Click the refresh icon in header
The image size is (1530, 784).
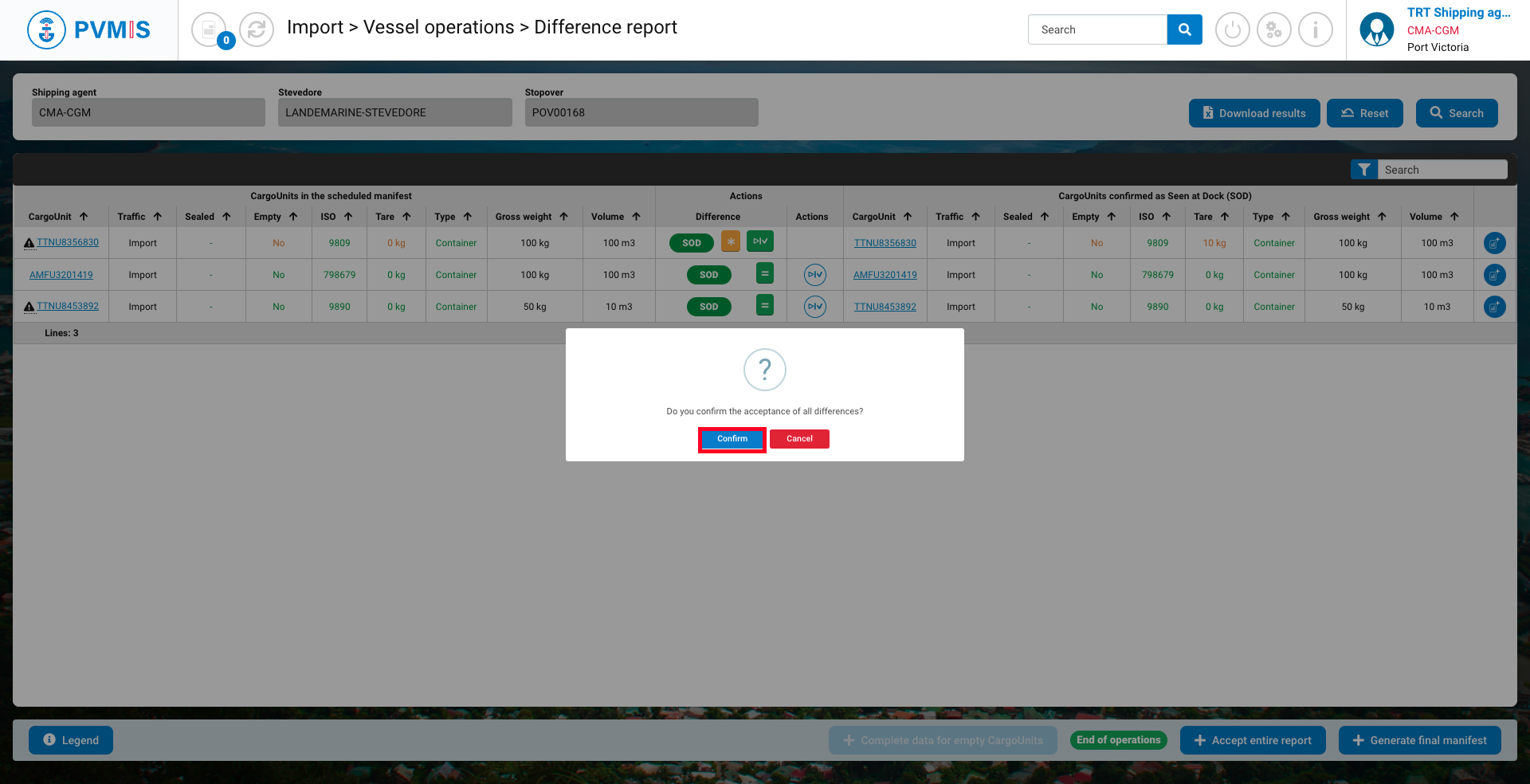click(x=257, y=30)
